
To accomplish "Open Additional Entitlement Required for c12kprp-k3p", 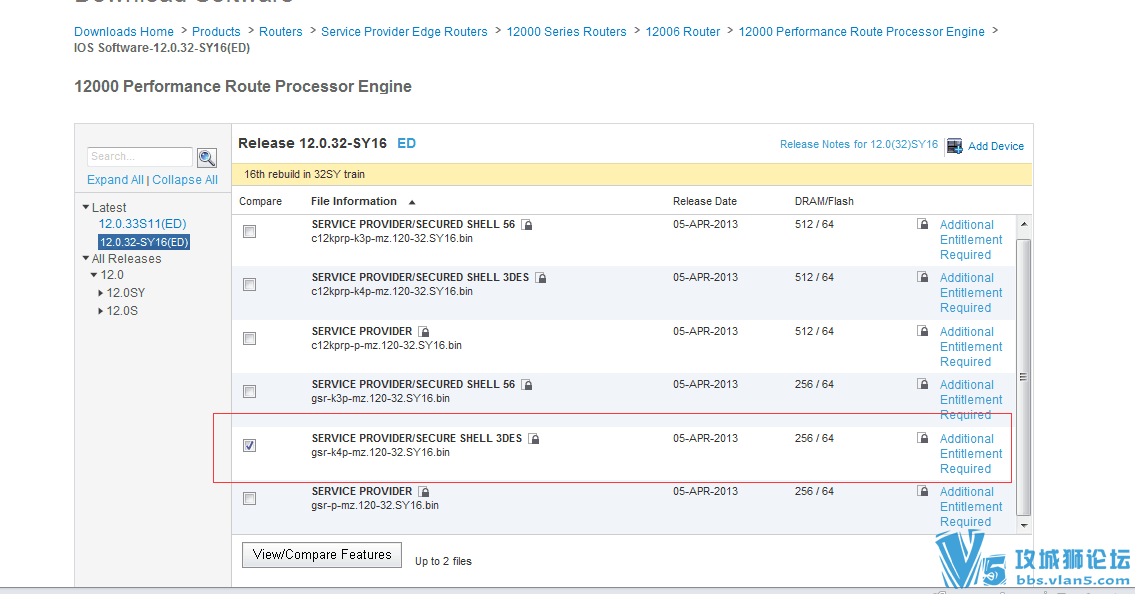I will [971, 240].
